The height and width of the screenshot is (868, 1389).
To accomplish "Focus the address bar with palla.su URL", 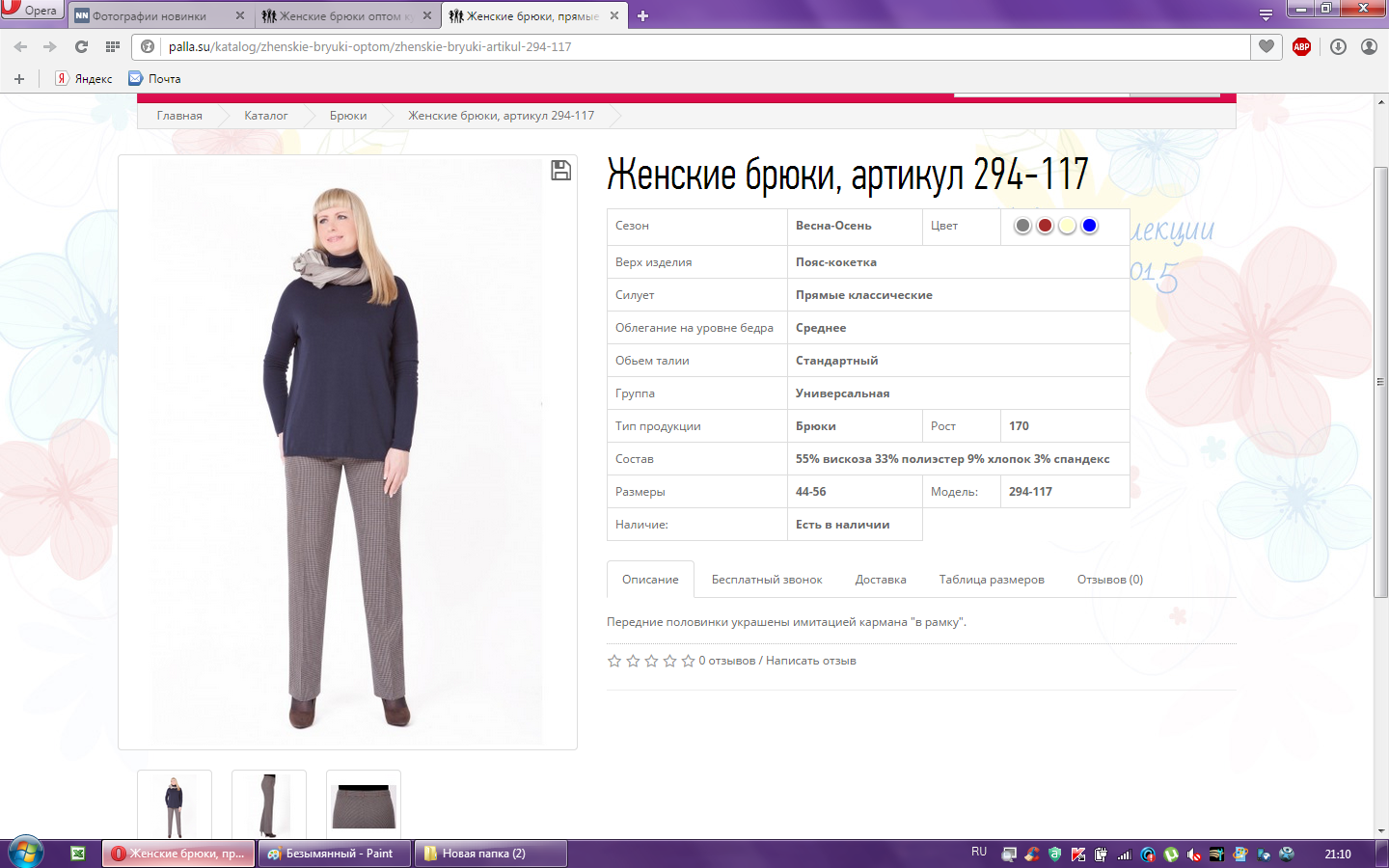I will coord(691,46).
